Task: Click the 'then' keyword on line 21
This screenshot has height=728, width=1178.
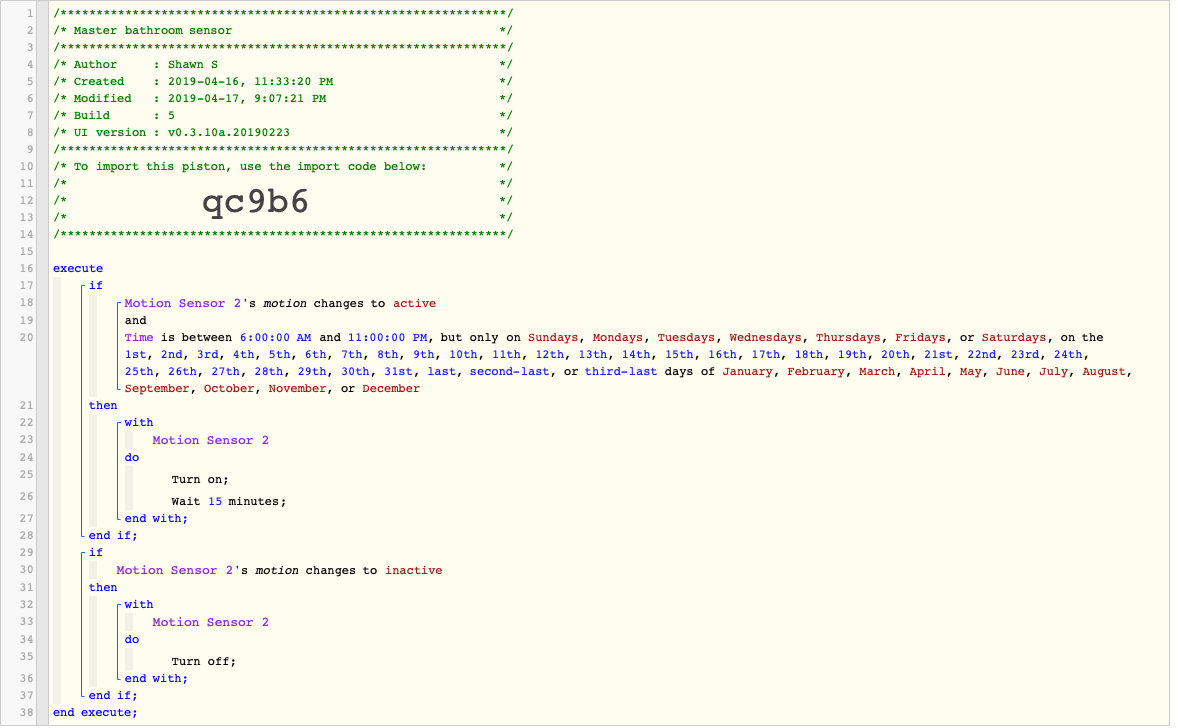Action: click(103, 405)
